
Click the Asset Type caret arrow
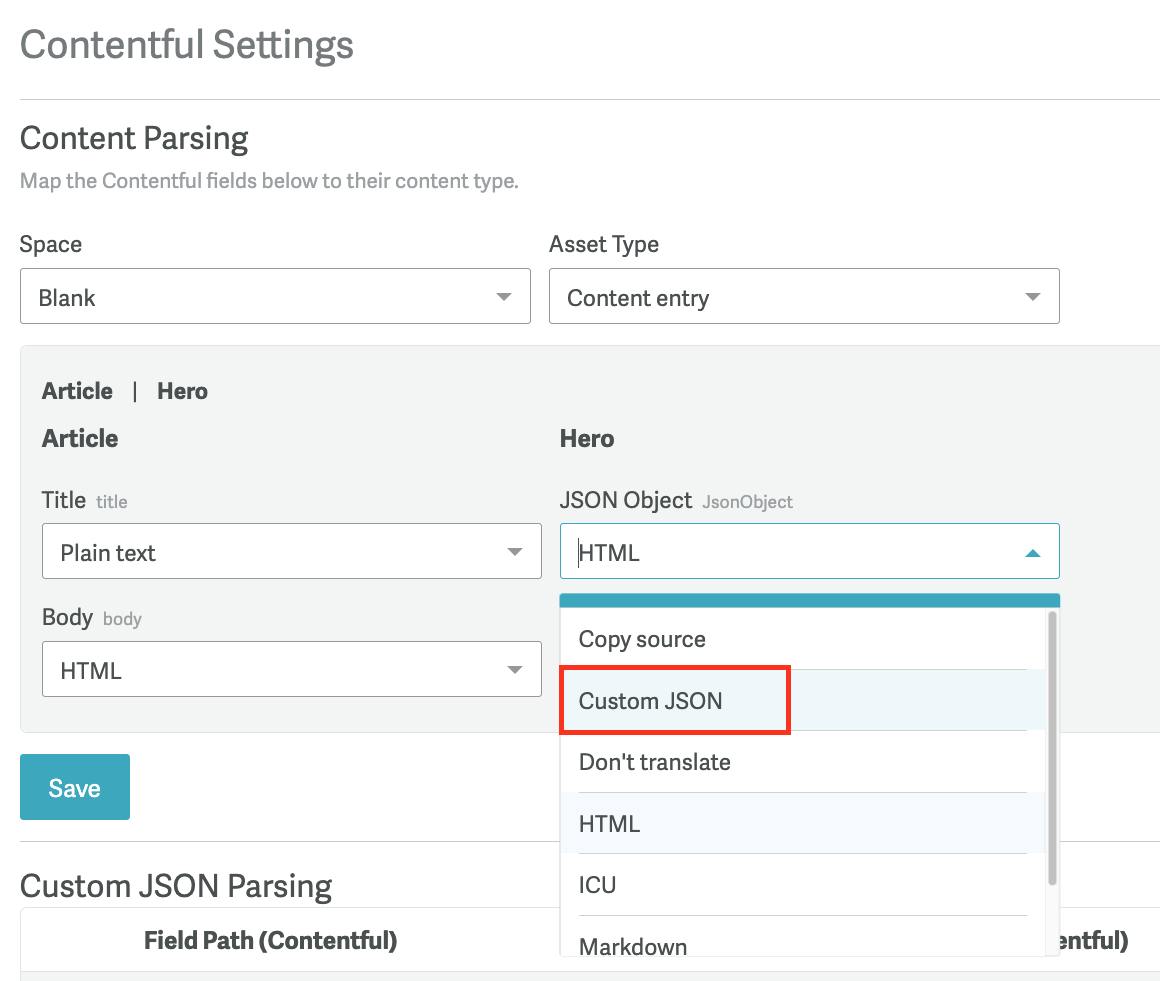(x=1032, y=297)
